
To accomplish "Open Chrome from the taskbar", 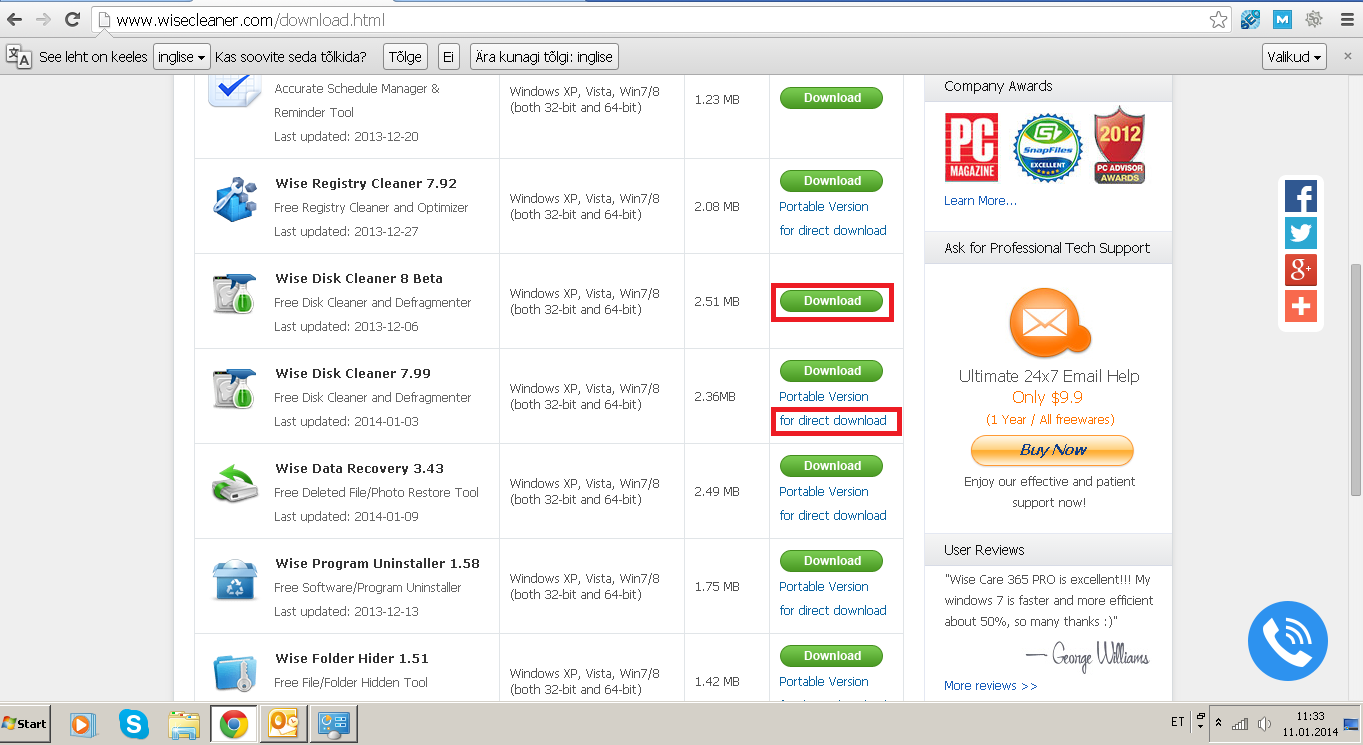I will (234, 723).
